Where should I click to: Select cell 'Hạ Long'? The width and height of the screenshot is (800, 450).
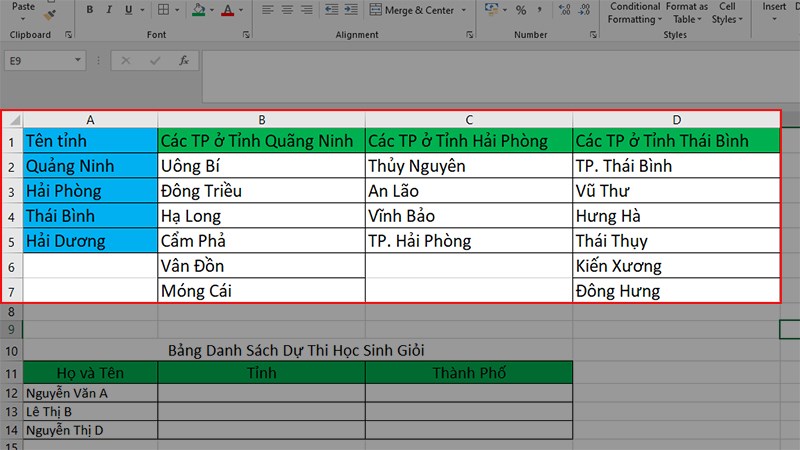point(262,216)
